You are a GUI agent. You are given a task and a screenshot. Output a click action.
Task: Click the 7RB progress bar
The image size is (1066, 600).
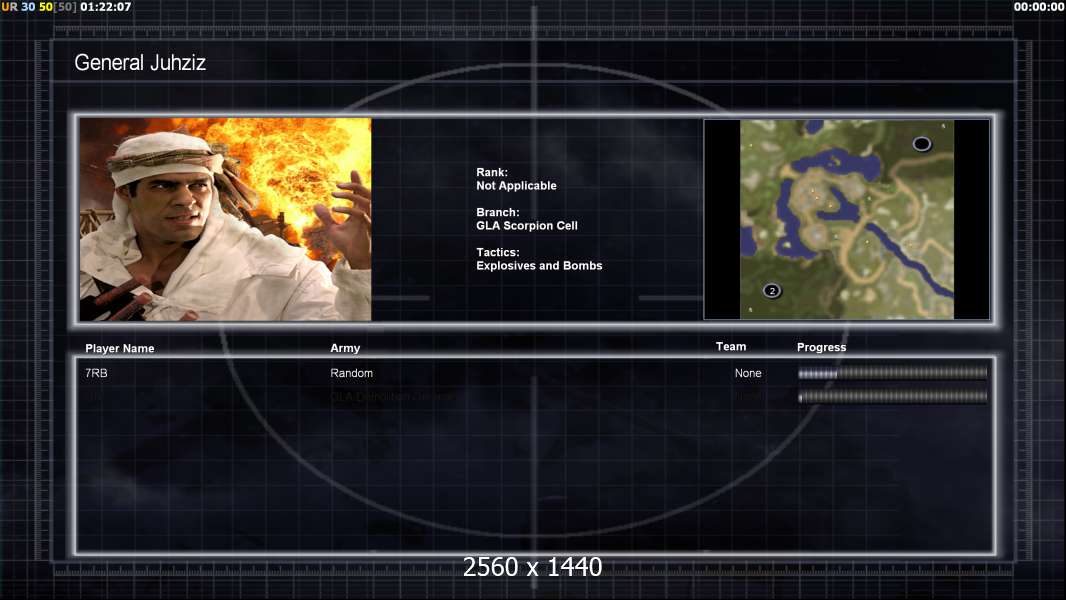[893, 373]
